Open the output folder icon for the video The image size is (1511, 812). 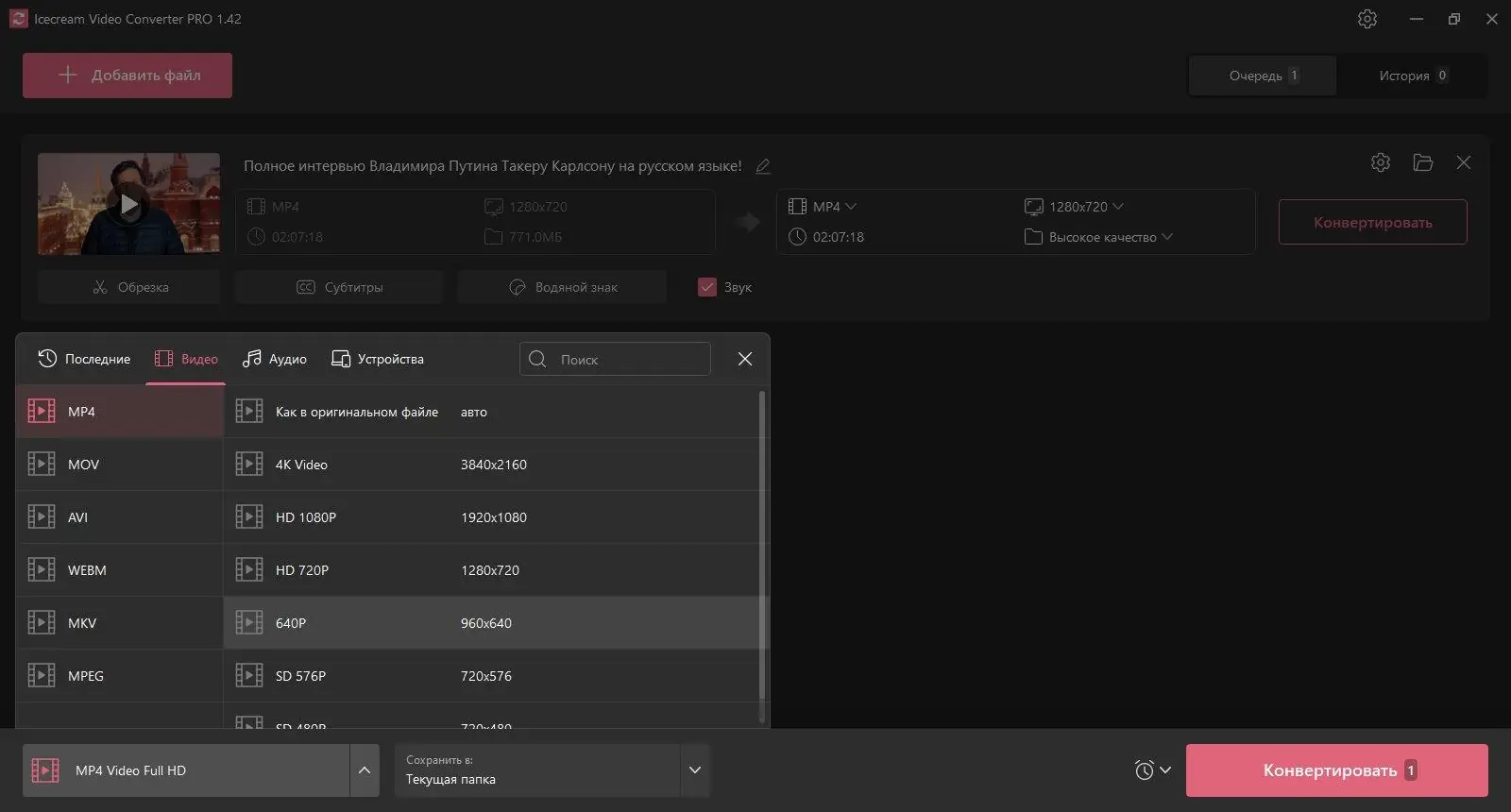point(1423,162)
